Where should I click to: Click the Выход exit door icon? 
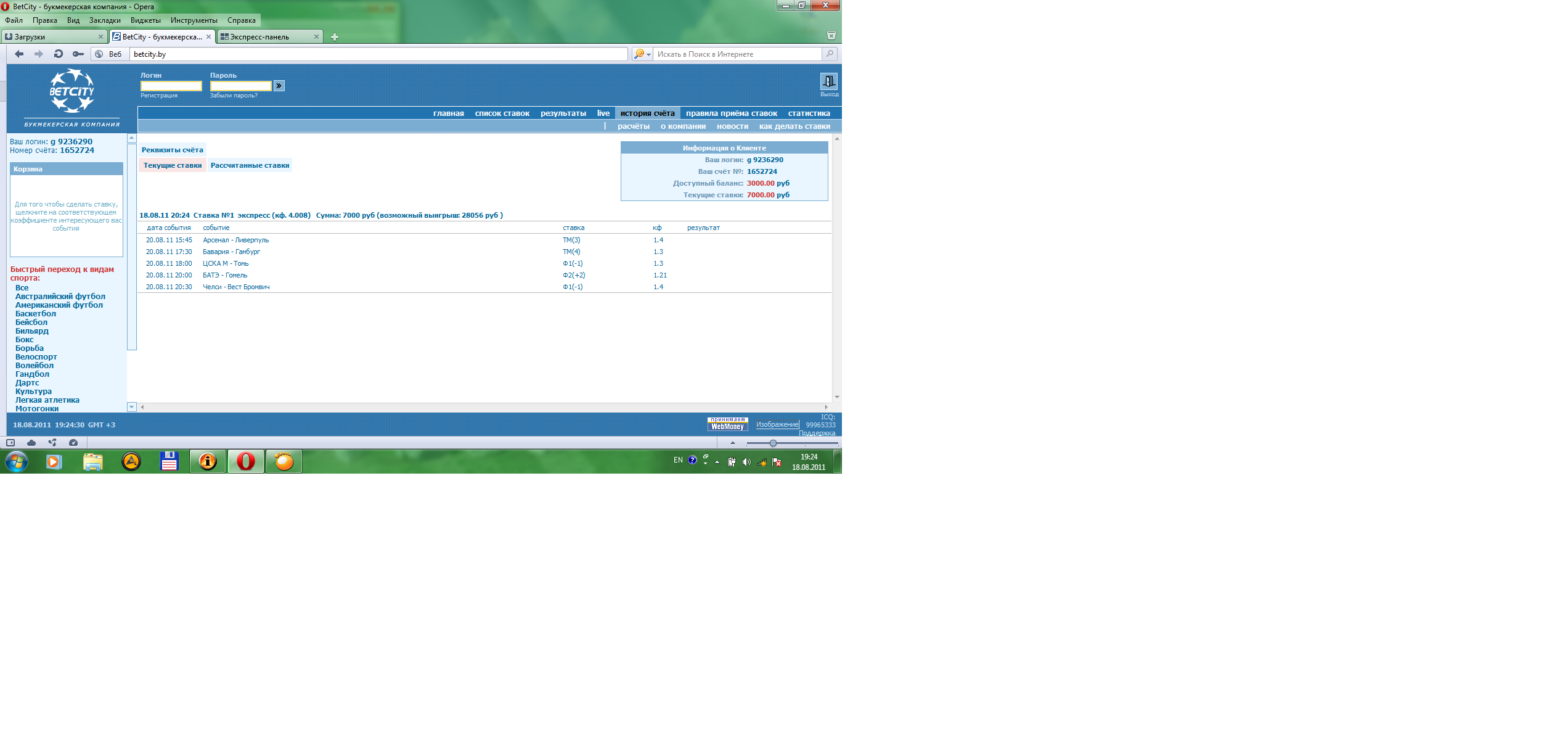[x=829, y=81]
